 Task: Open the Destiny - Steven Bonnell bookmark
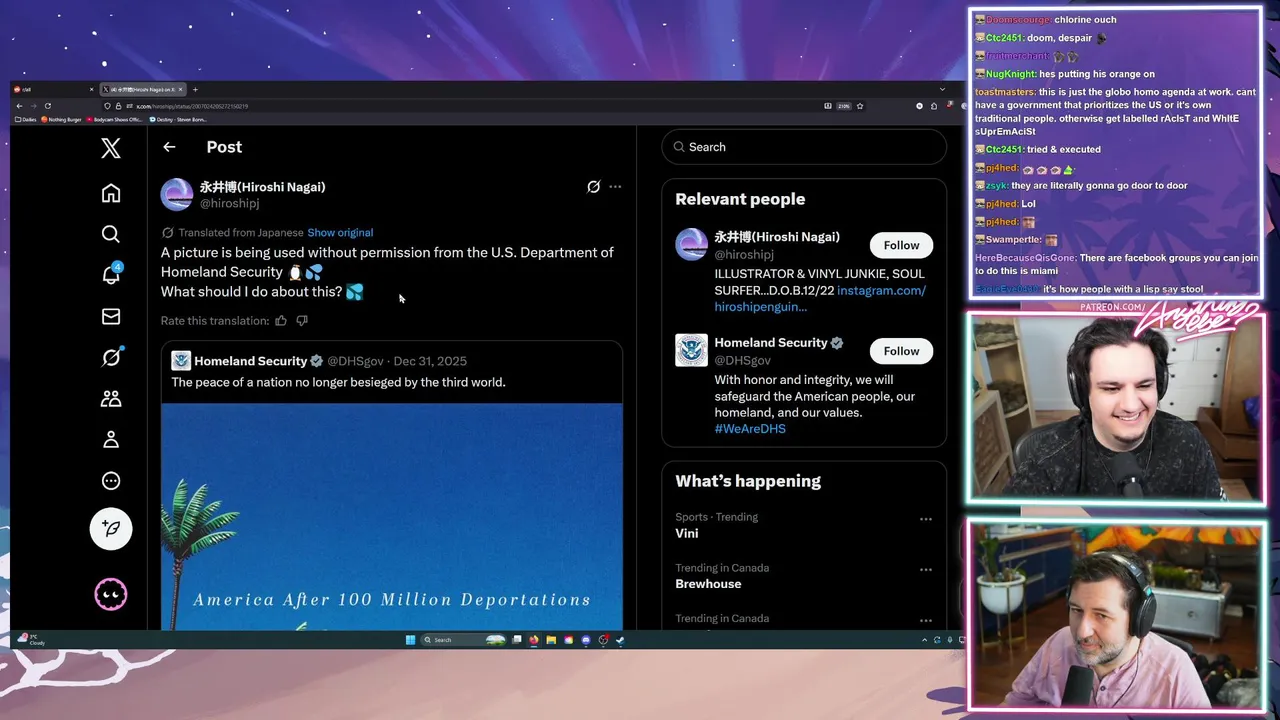point(178,119)
